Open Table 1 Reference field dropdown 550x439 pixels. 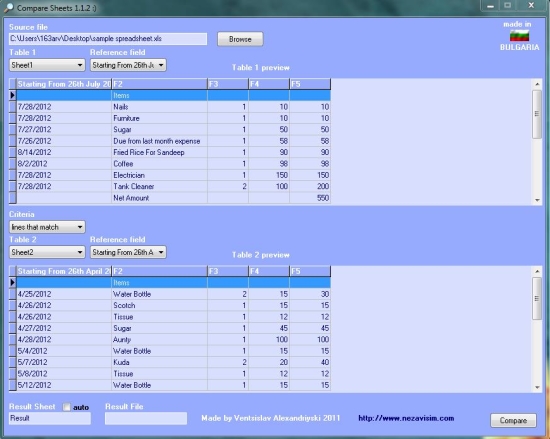tap(128, 65)
